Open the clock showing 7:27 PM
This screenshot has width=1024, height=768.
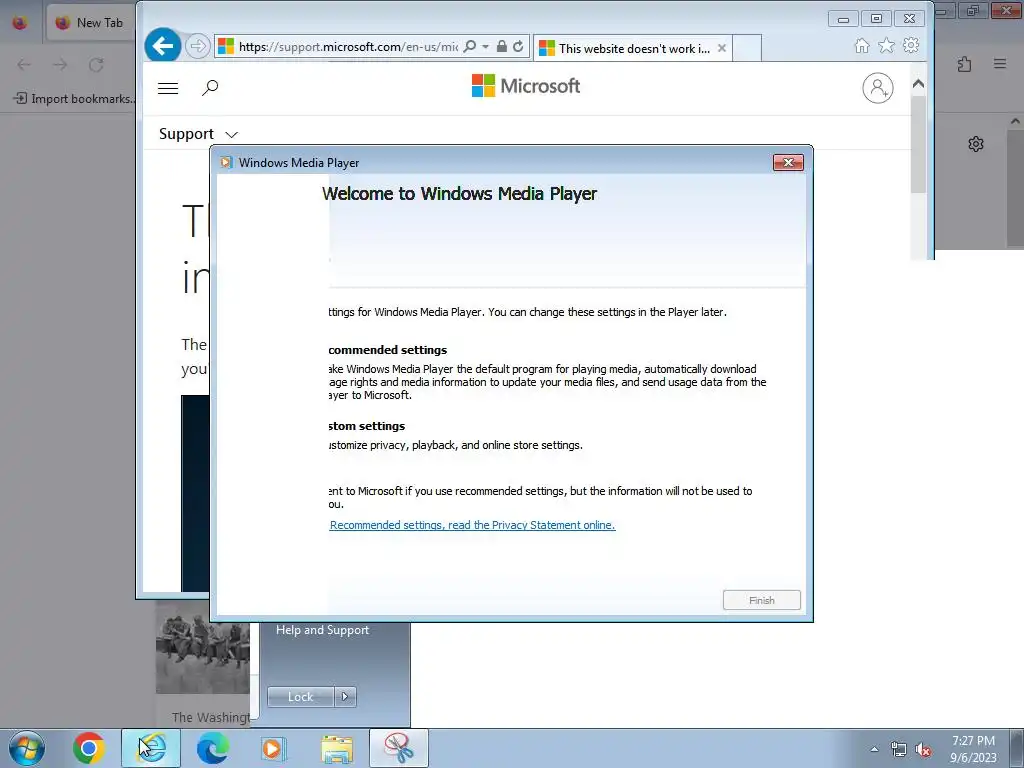pyautogui.click(x=973, y=748)
